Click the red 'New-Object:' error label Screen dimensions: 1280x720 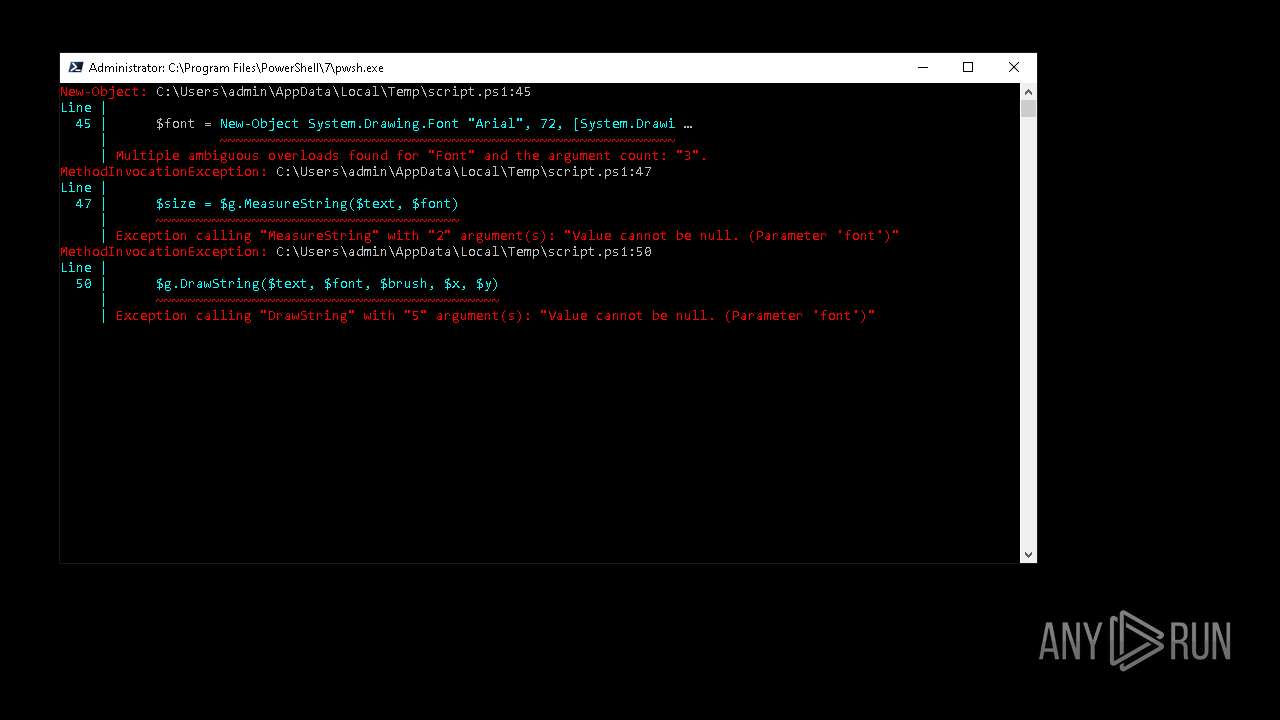pyautogui.click(x=104, y=92)
